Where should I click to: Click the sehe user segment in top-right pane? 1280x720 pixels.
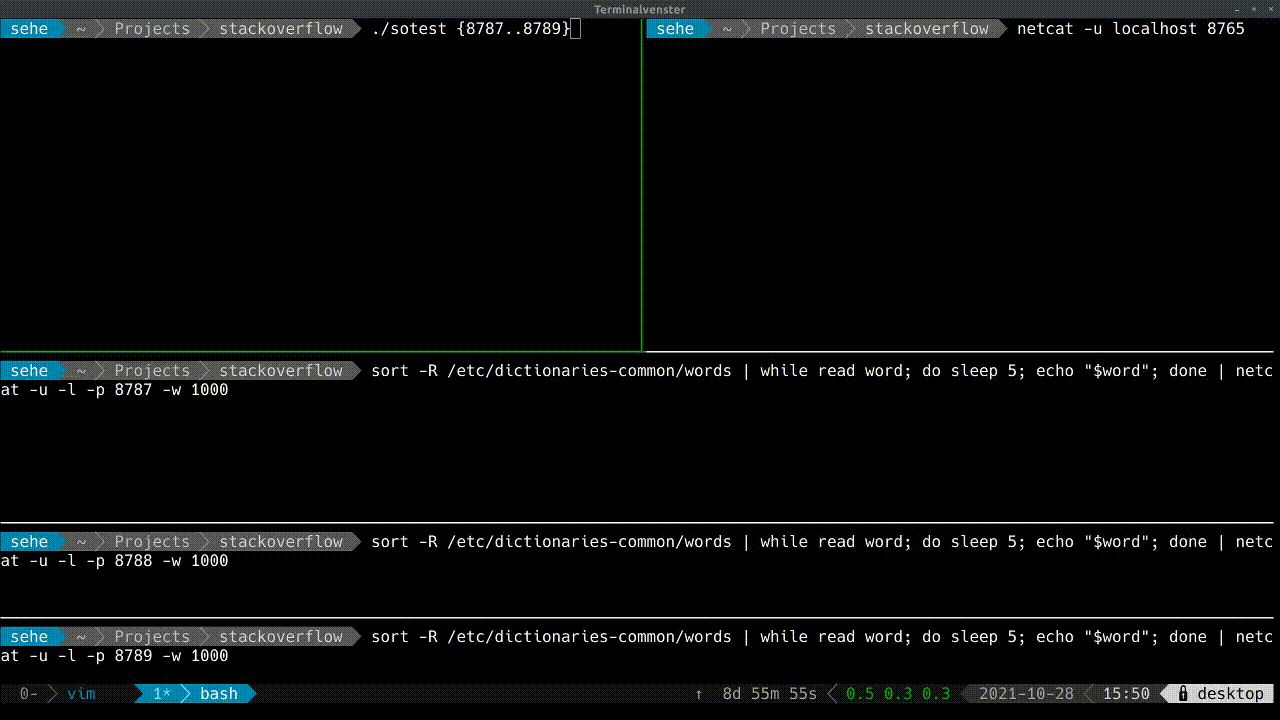(675, 28)
